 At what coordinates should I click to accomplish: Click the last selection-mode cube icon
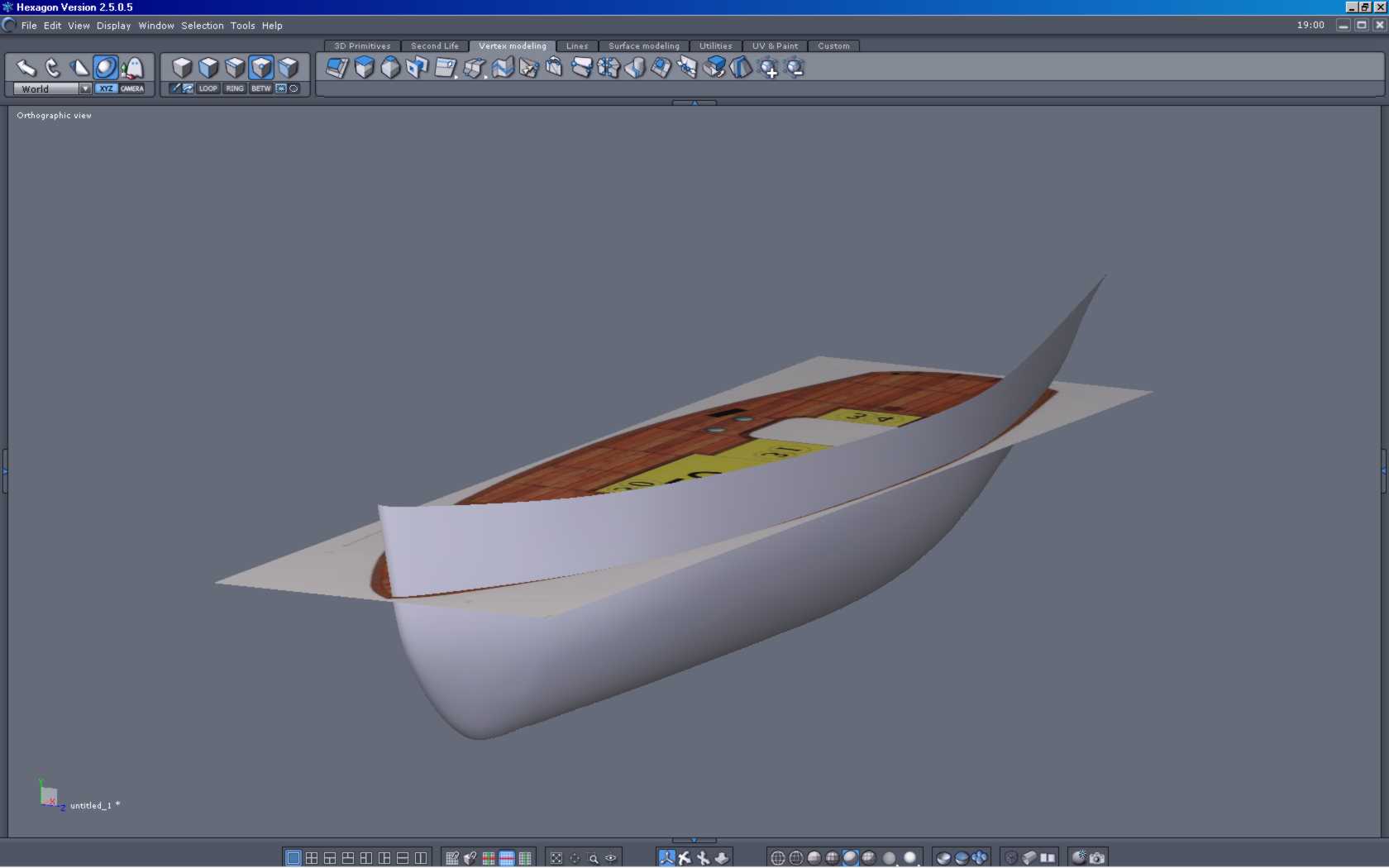tap(288, 67)
